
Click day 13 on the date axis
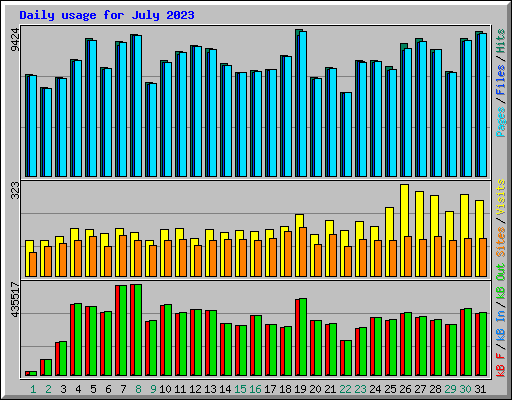(210, 389)
